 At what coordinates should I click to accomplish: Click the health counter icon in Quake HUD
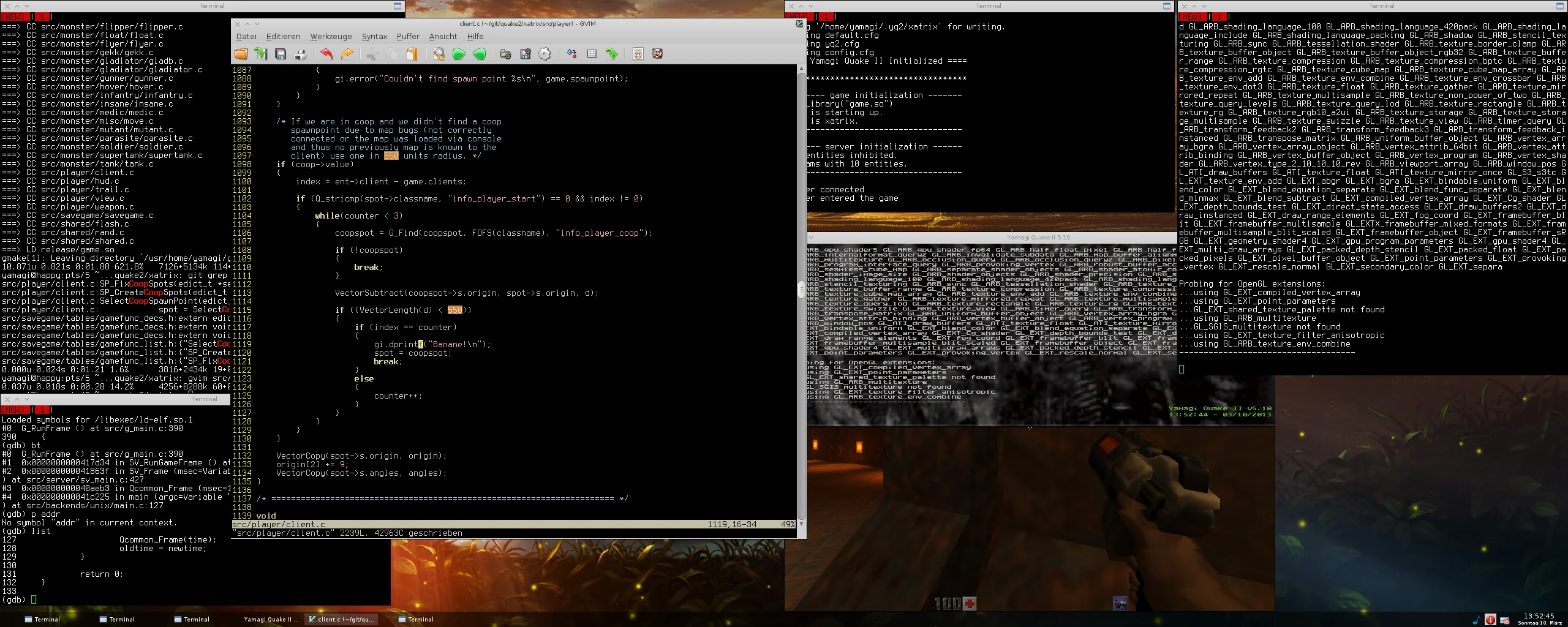click(970, 604)
